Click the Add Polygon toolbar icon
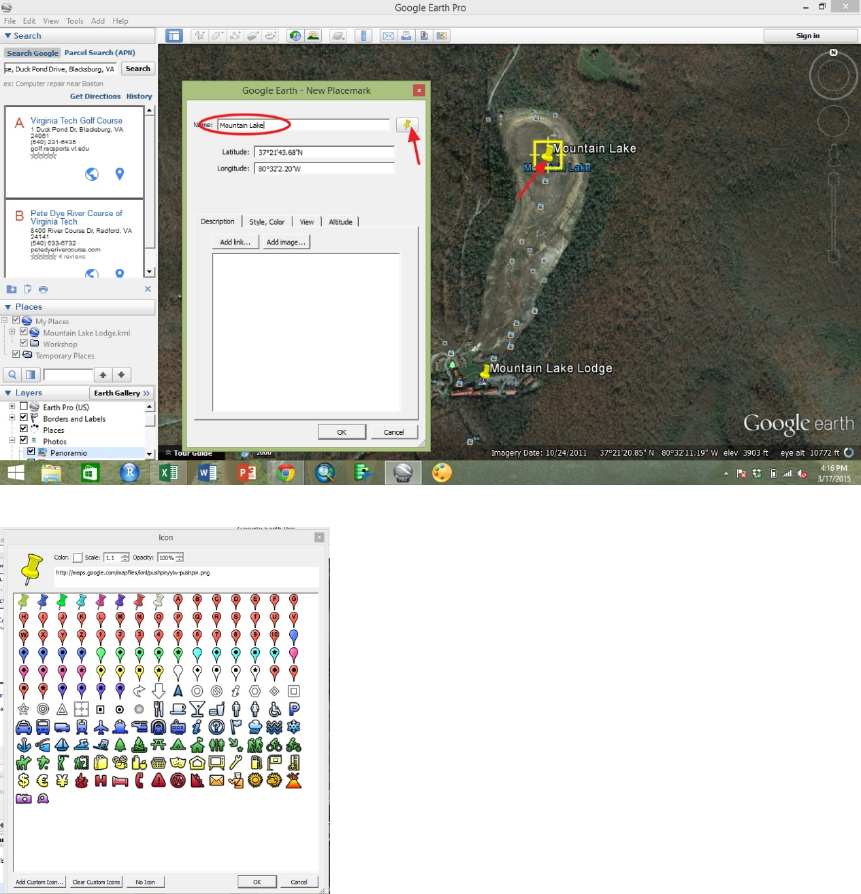The image size is (861, 894). pyautogui.click(x=217, y=36)
